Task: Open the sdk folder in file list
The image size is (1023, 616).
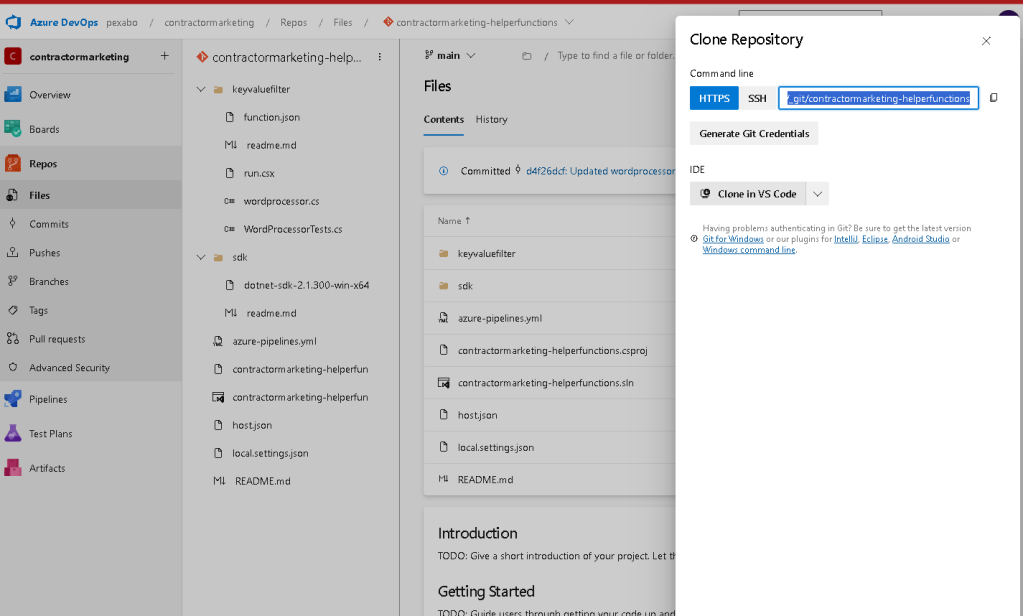Action: [x=465, y=286]
